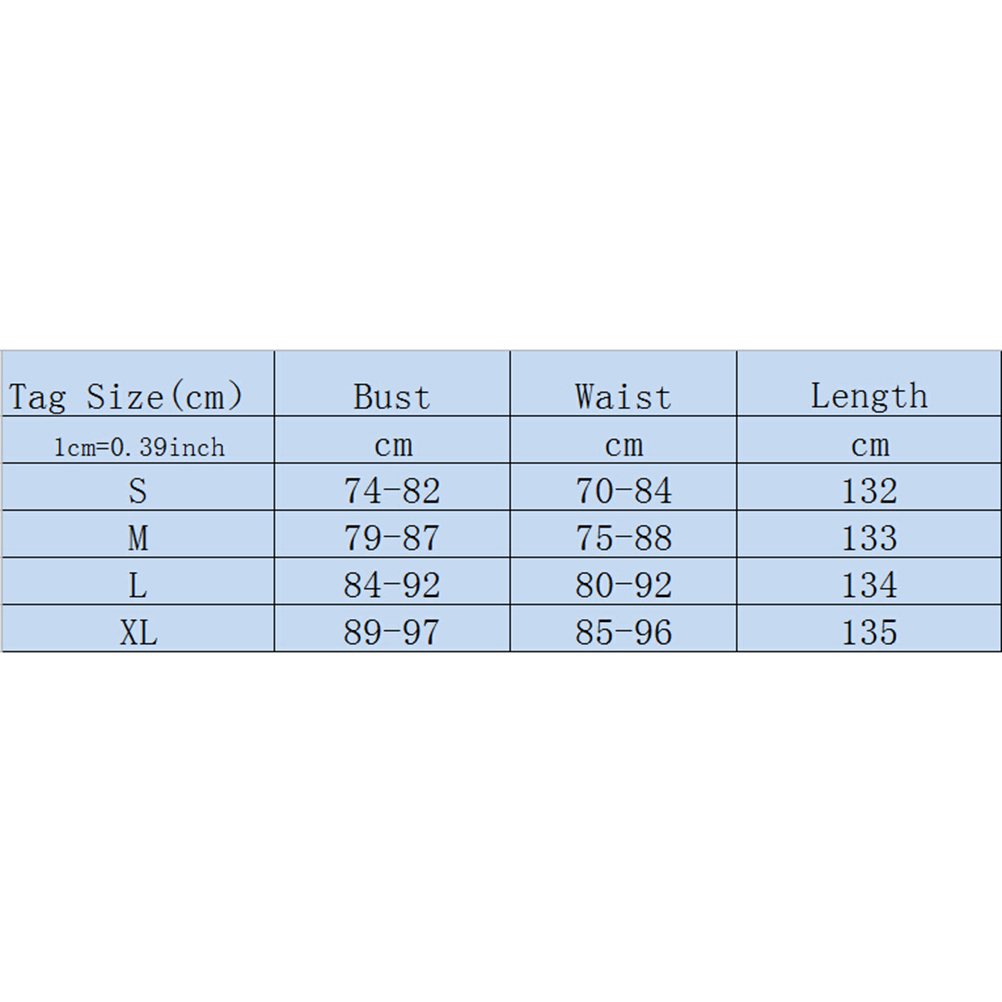
Task: Select the 75-88 waist cell
Action: pos(623,538)
